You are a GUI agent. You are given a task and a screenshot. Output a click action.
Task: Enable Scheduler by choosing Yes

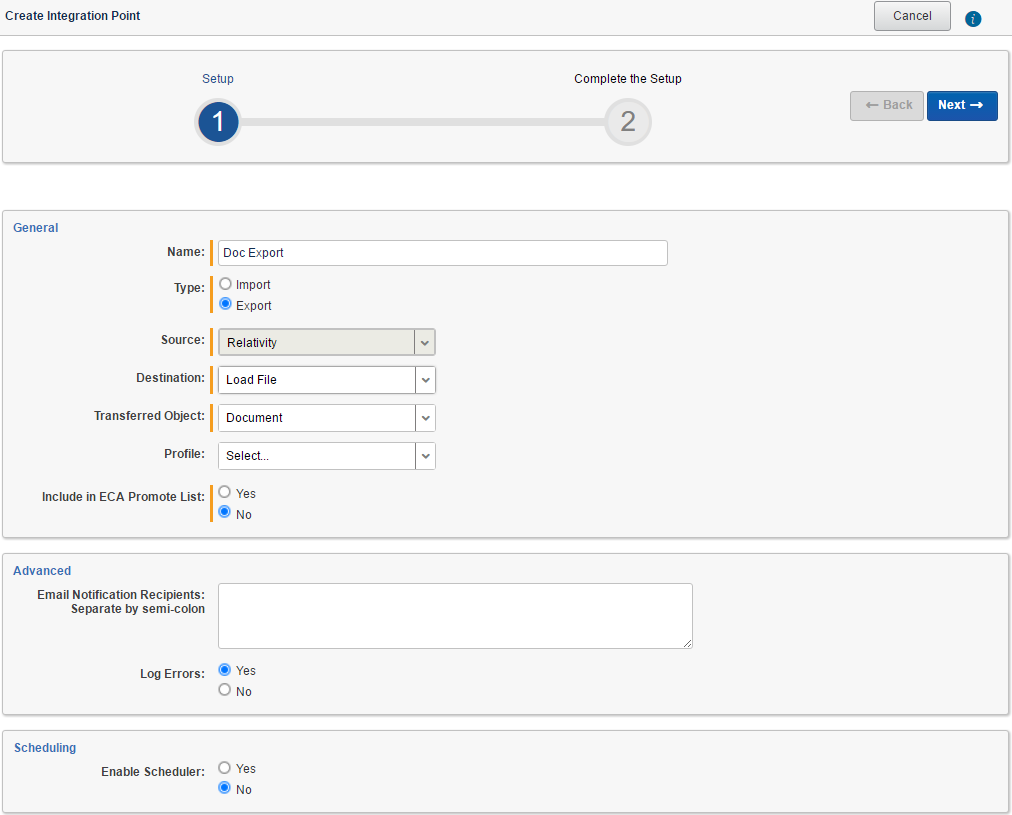point(224,768)
